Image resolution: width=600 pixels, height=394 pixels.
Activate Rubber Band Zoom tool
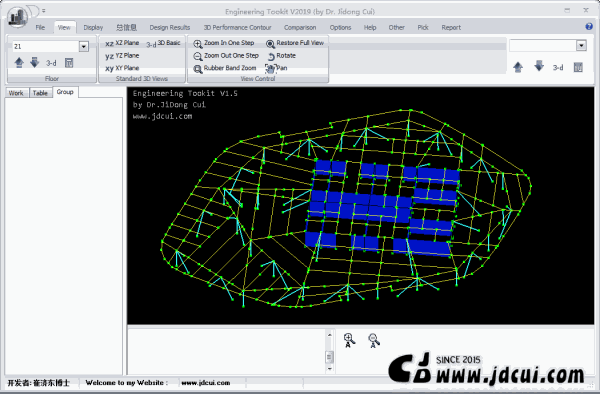[x=197, y=69]
